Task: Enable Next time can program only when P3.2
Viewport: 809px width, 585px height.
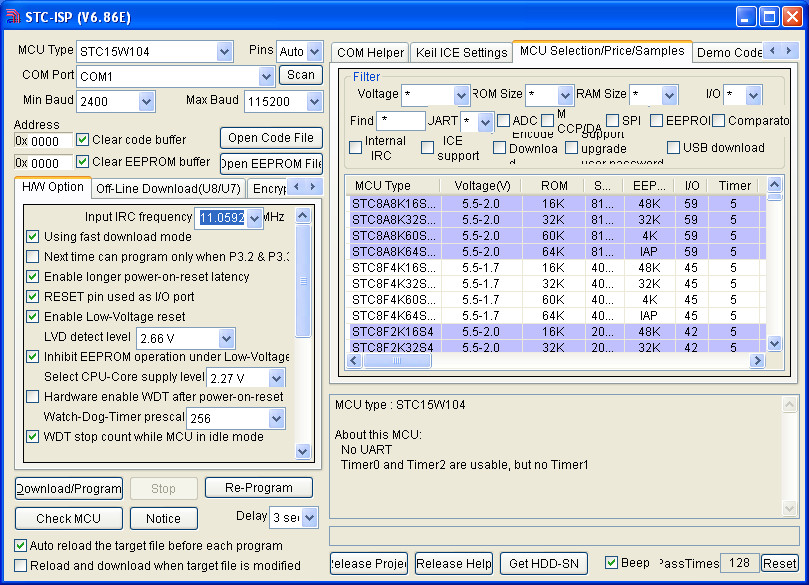Action: [x=33, y=256]
